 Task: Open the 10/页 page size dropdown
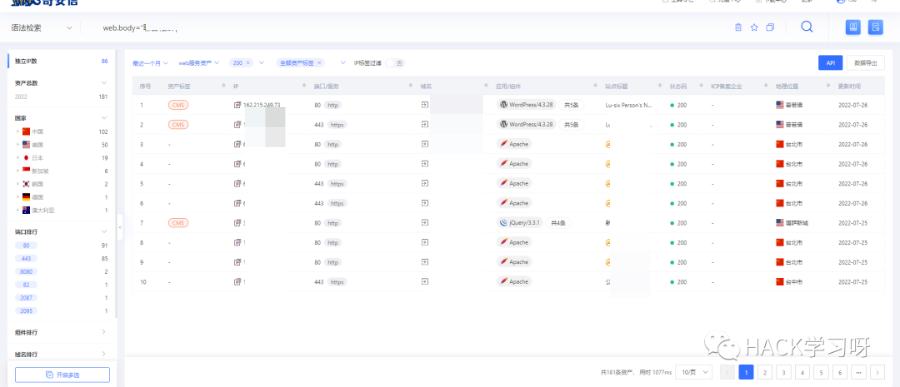click(x=693, y=372)
